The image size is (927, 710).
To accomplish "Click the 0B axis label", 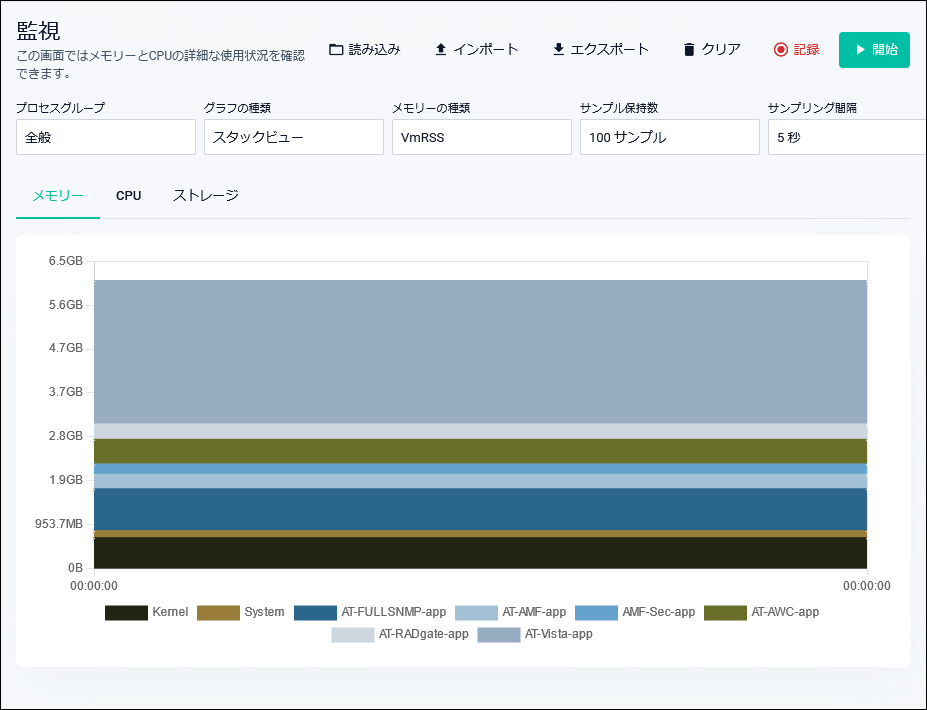I will point(75,568).
